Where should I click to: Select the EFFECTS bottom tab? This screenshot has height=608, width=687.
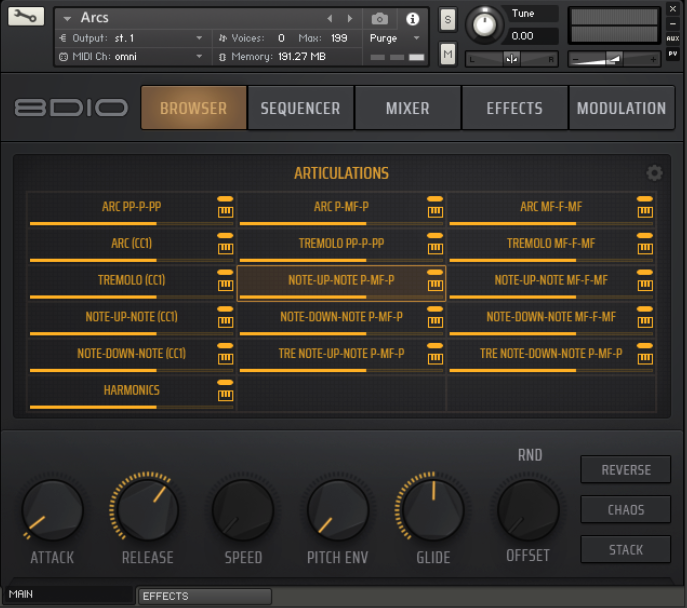pyautogui.click(x=205, y=596)
